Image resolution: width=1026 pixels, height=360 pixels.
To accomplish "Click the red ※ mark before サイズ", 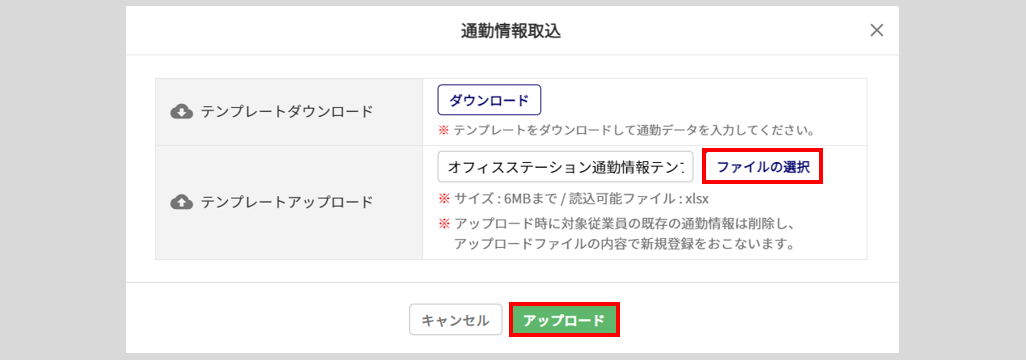I will click(x=444, y=198).
